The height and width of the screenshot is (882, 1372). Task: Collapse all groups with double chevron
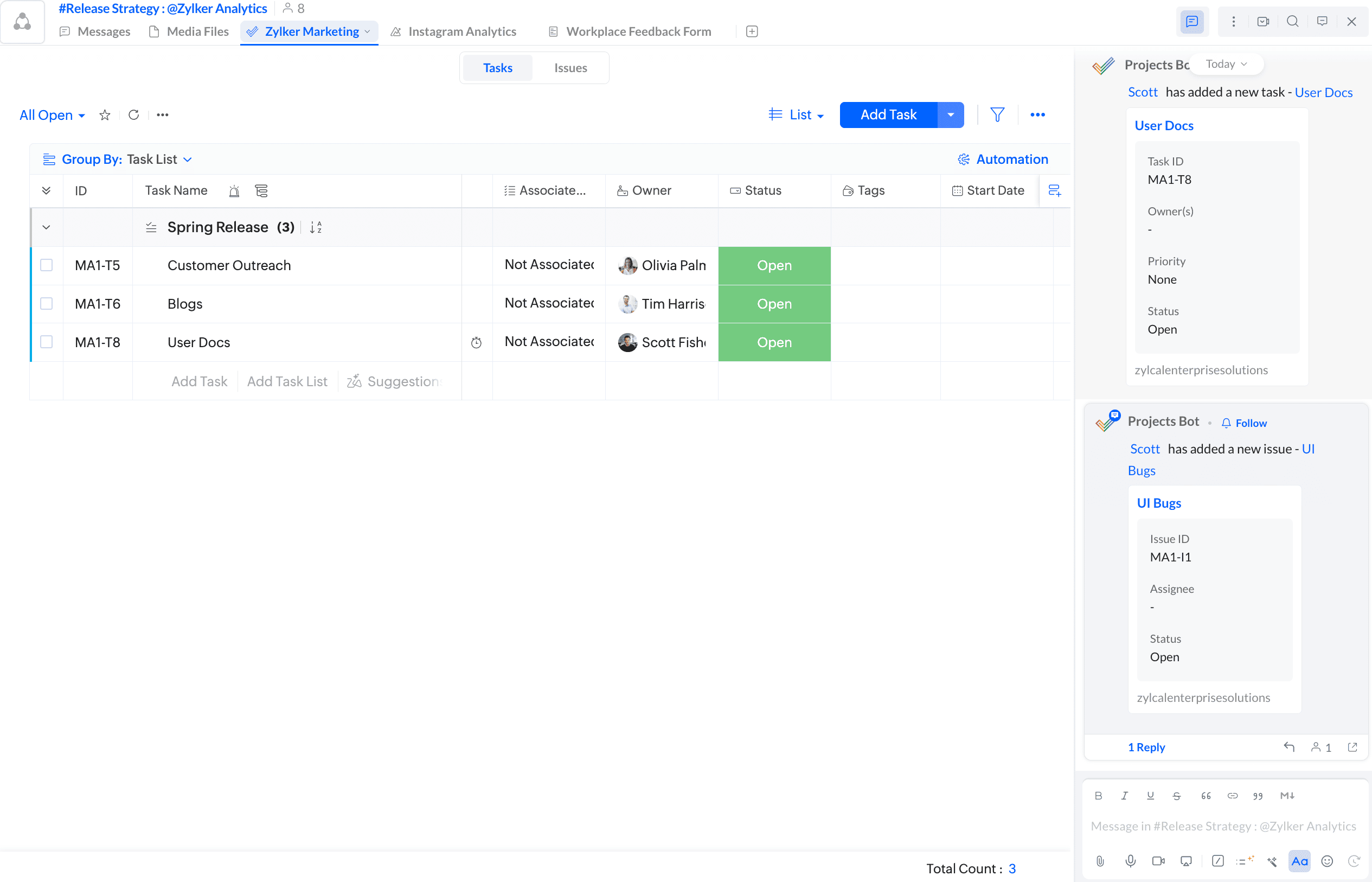(47, 191)
